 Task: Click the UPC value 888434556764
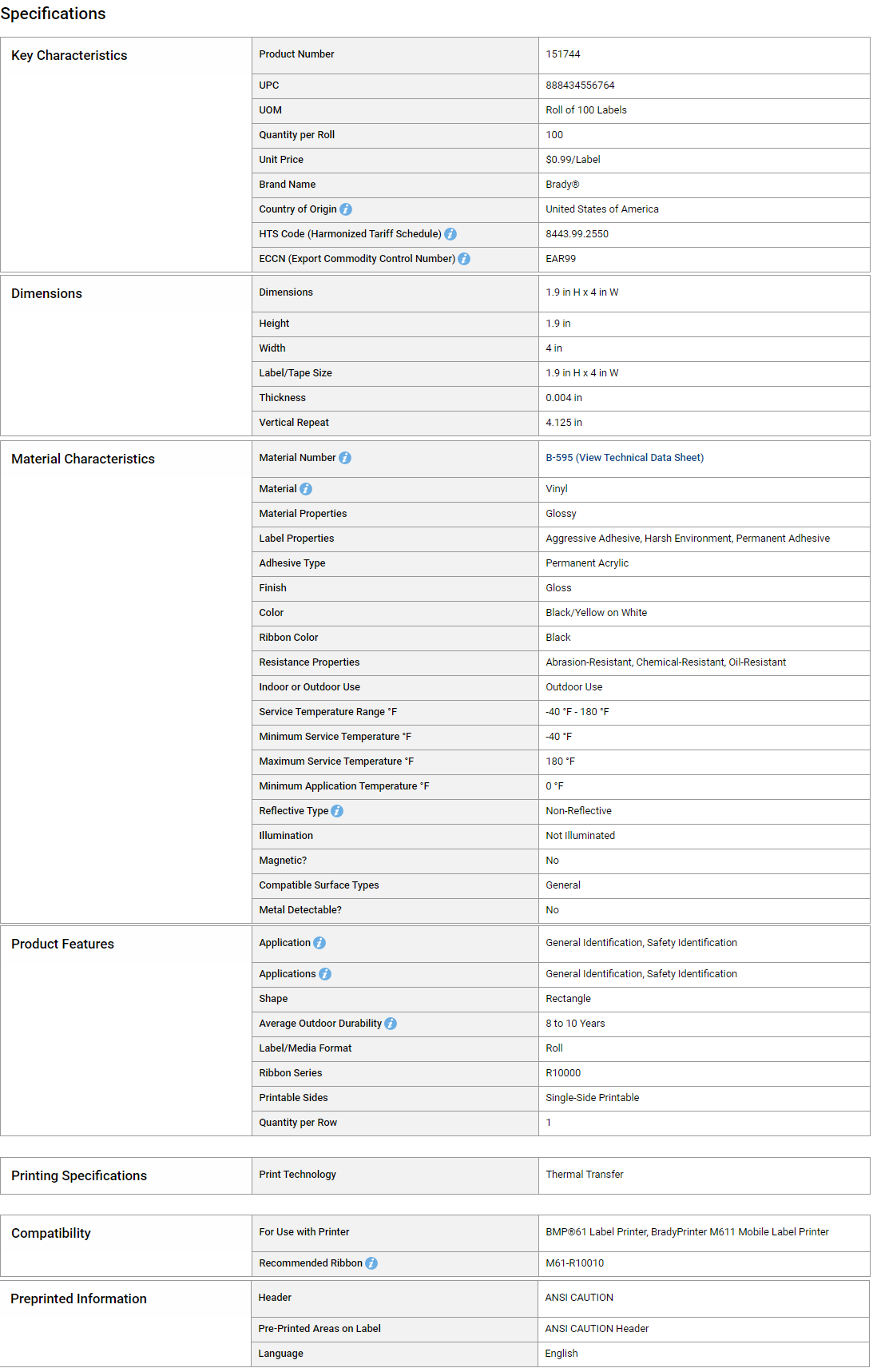pyautogui.click(x=580, y=86)
